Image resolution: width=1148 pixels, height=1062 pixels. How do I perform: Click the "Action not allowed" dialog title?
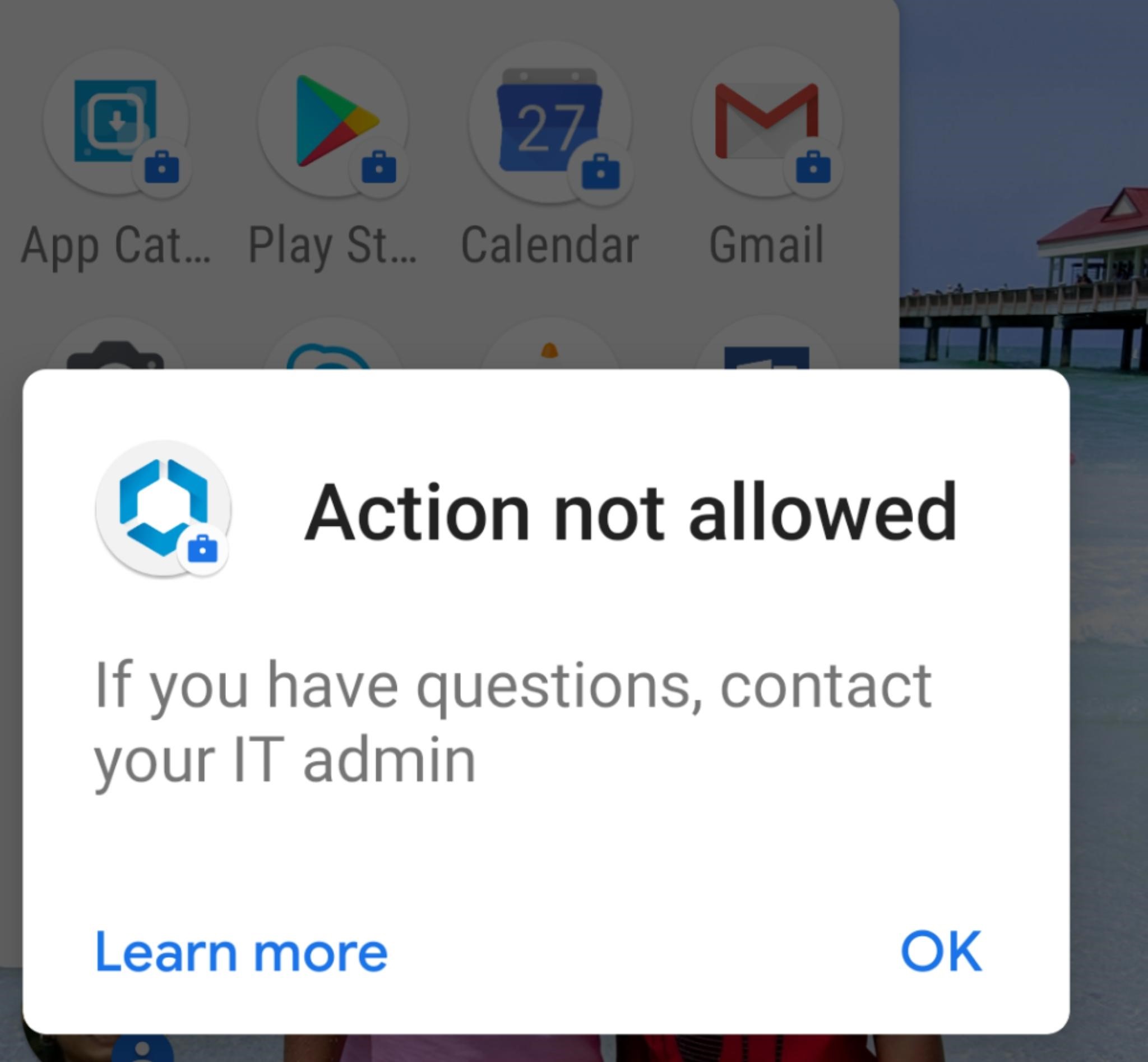pos(630,511)
